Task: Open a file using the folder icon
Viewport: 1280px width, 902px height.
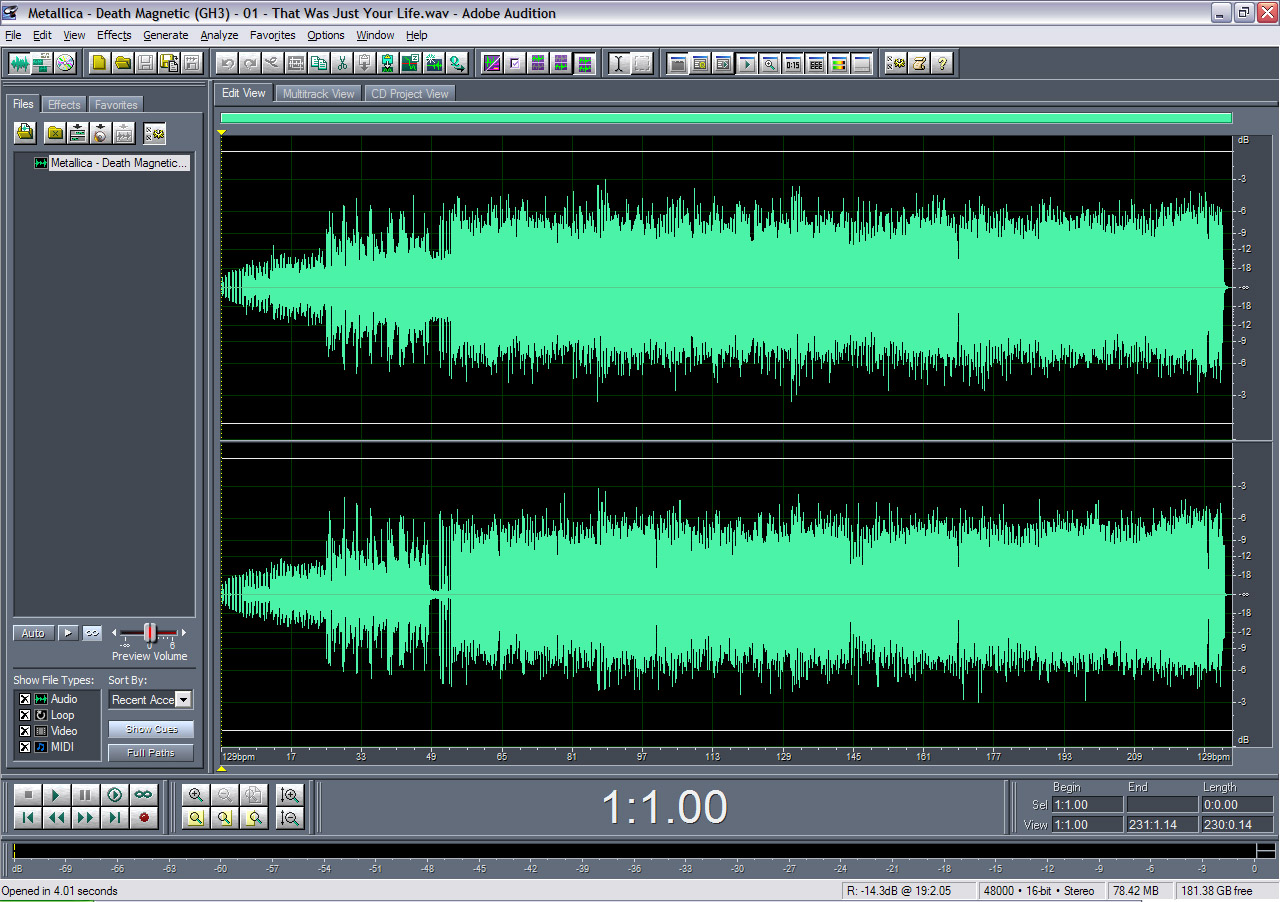Action: click(122, 63)
